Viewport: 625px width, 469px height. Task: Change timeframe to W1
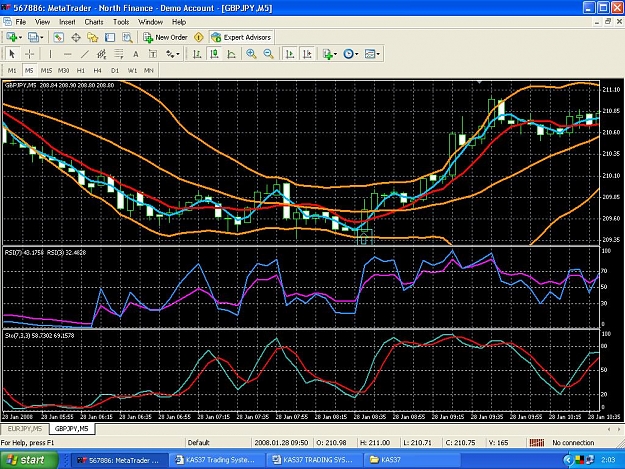point(132,71)
